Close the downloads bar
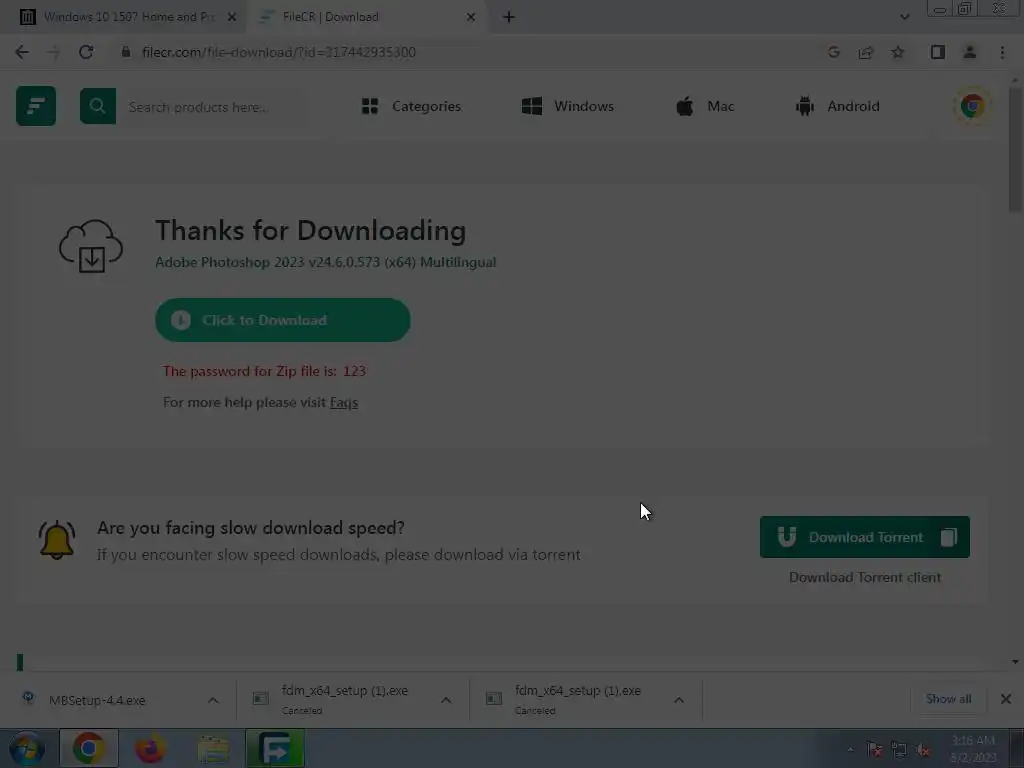This screenshot has width=1024, height=768. click(1006, 699)
